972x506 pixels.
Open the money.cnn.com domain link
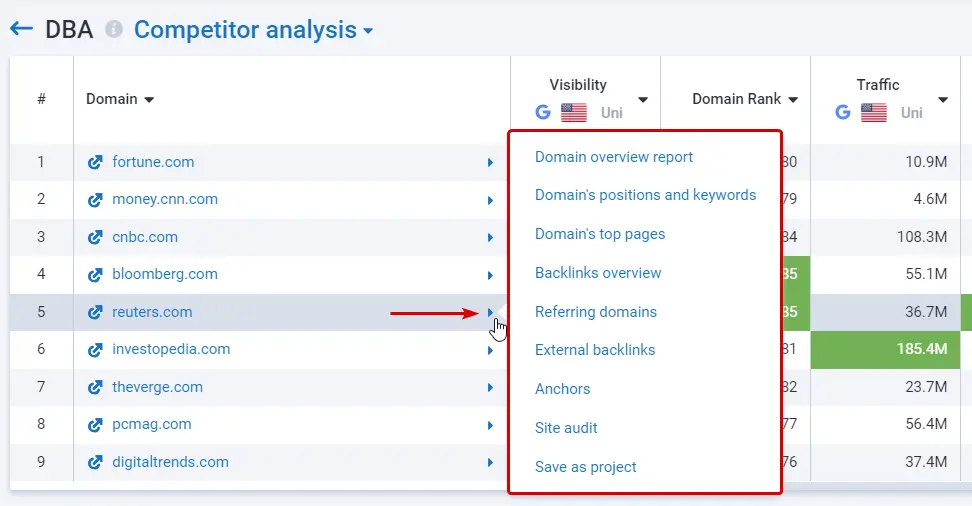pos(165,199)
